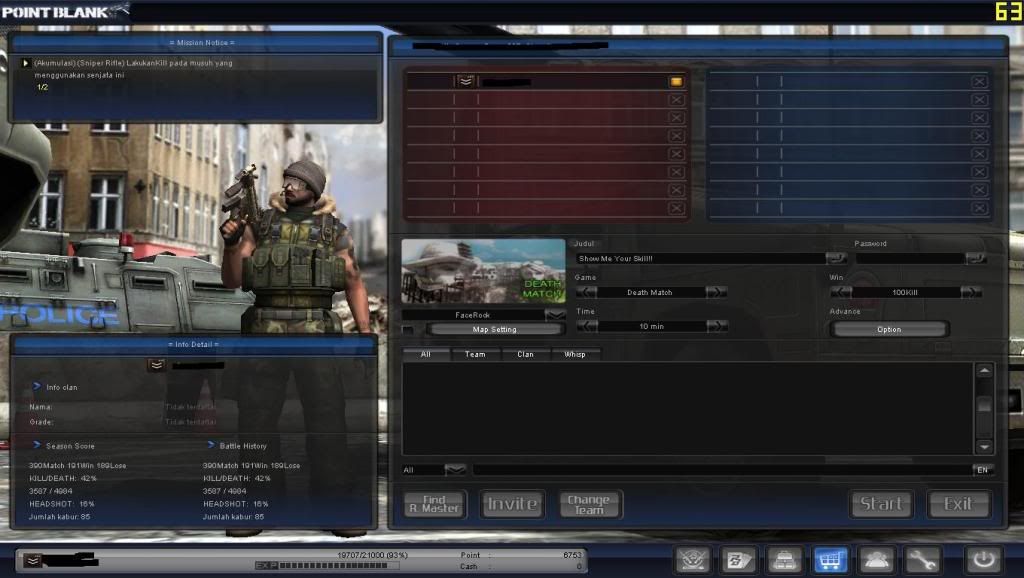
Task: Click the '10 min' time value
Action: pos(651,327)
